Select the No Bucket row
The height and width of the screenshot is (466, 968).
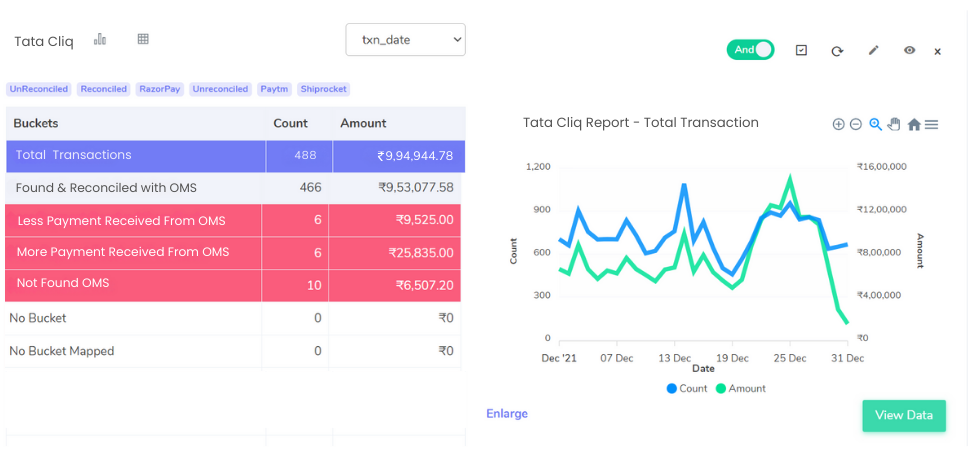[233, 318]
